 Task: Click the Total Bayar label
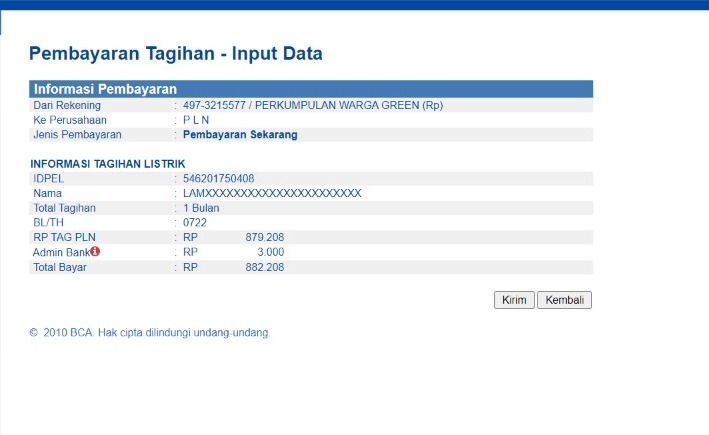coord(60,268)
